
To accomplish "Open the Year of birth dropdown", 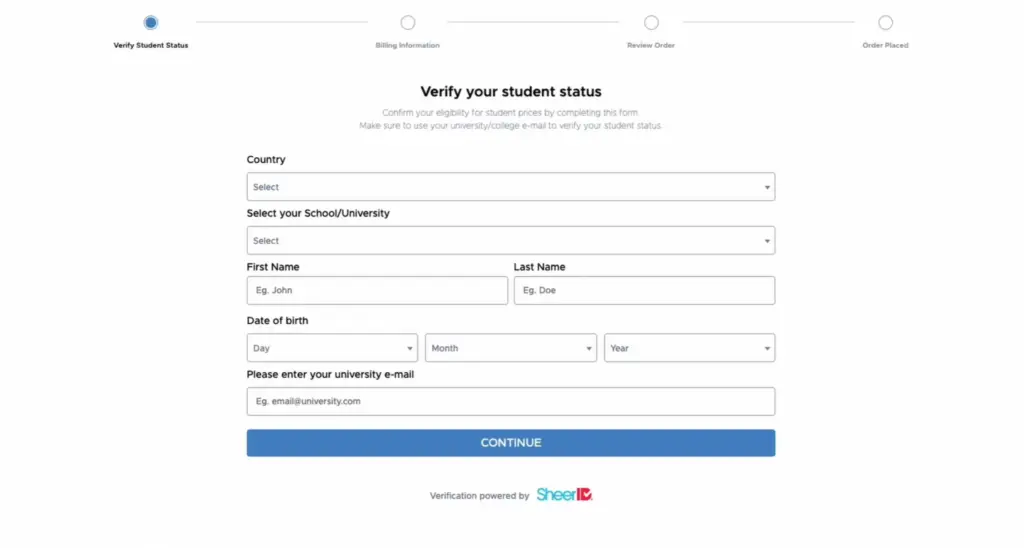I will [690, 348].
